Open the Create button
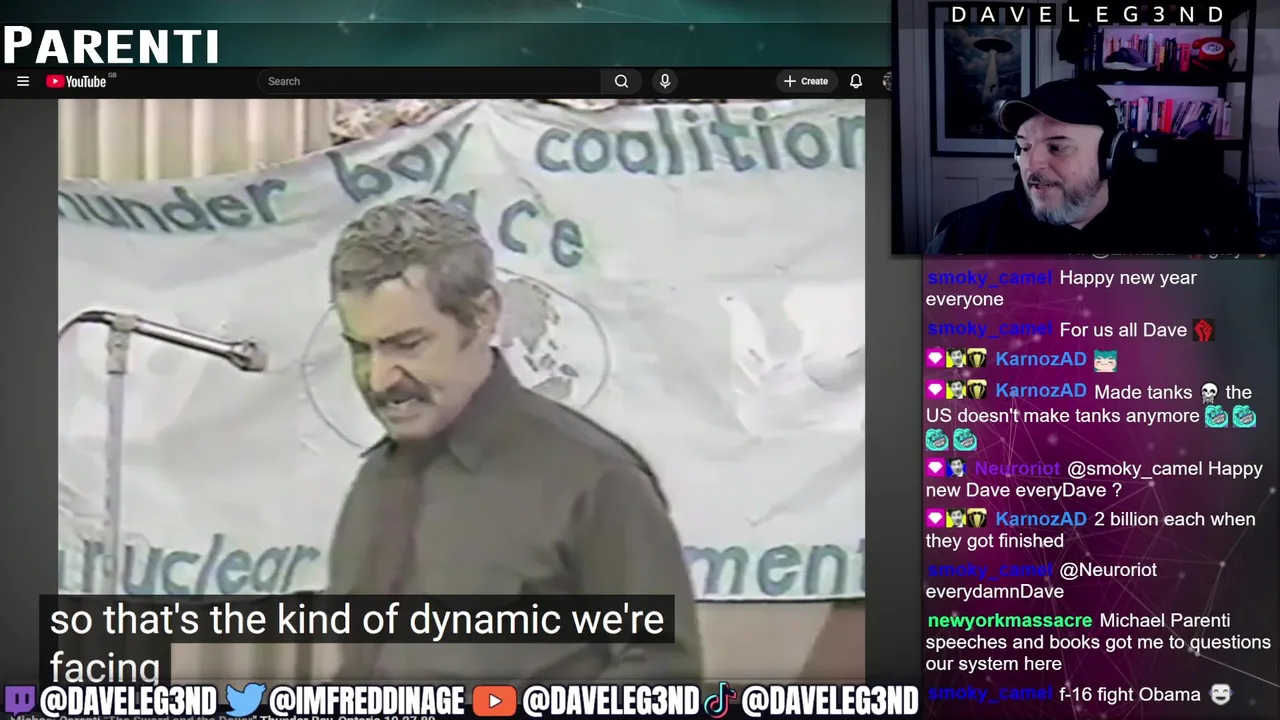The image size is (1280, 720). click(806, 81)
